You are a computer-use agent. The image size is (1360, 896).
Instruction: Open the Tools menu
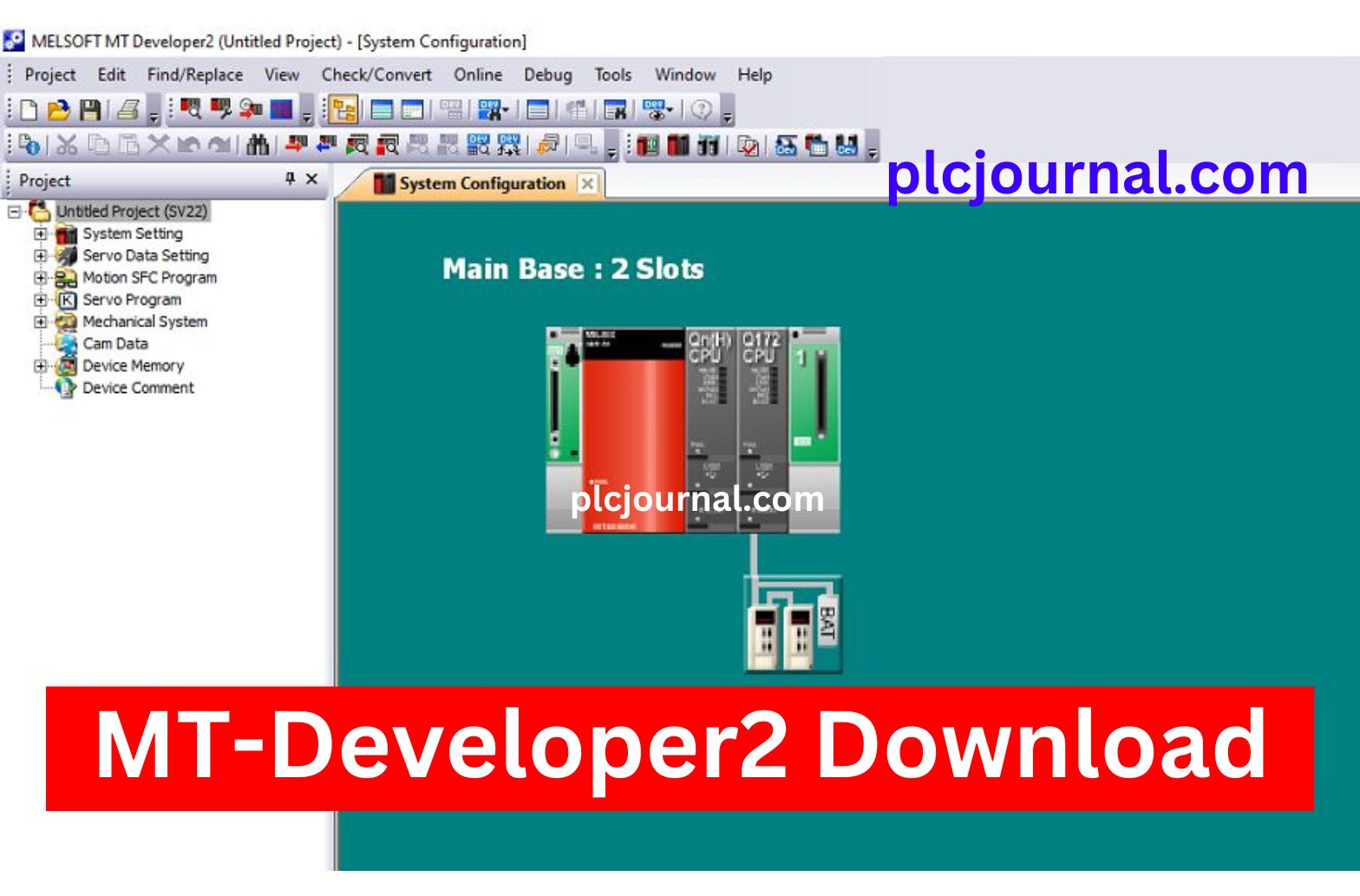click(x=613, y=75)
